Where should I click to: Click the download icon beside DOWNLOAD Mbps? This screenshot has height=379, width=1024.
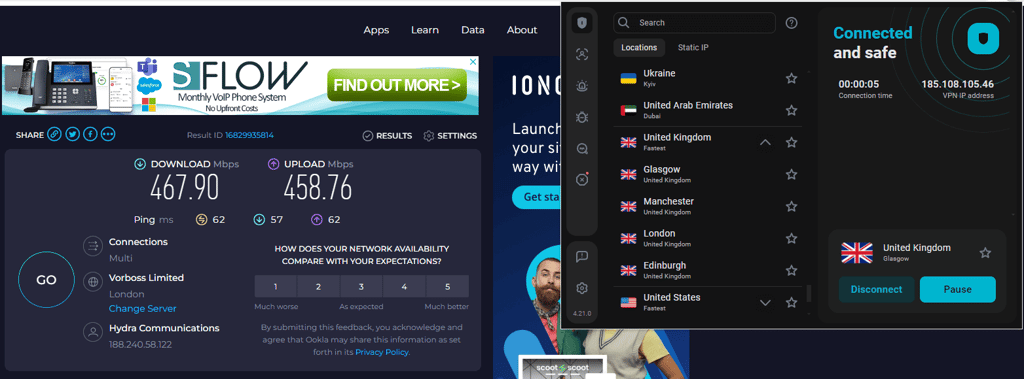tap(140, 165)
